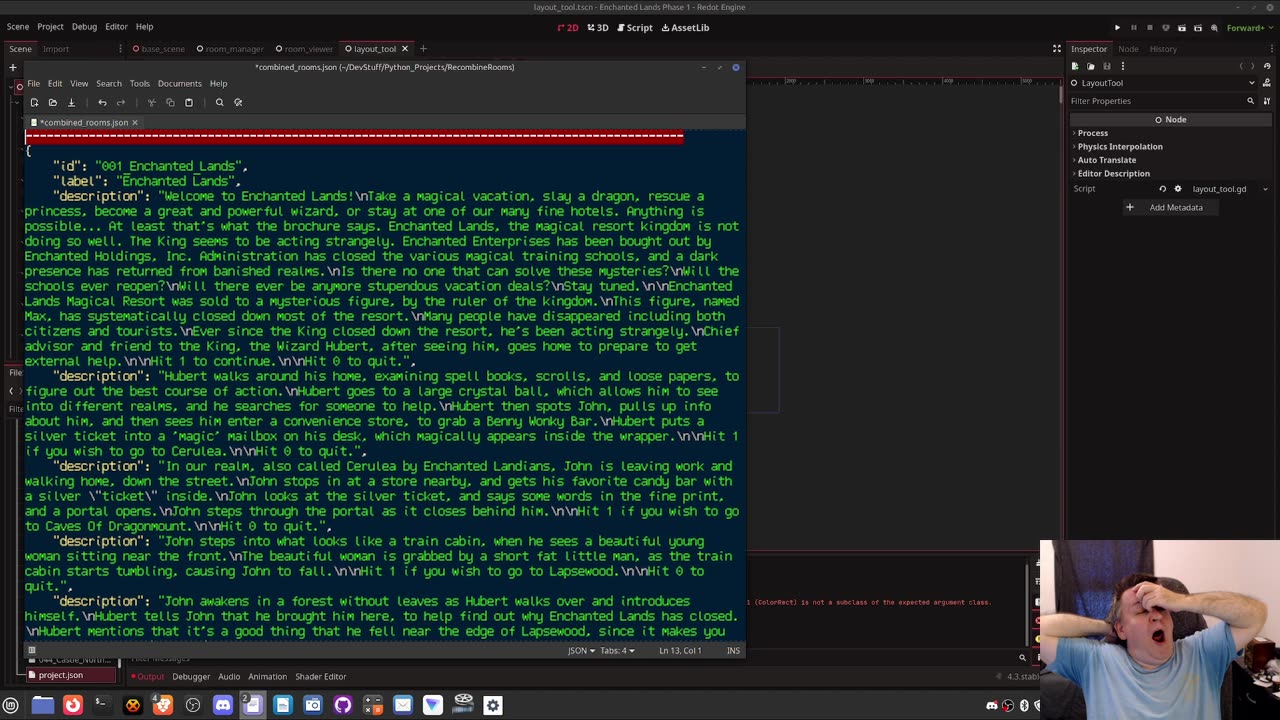Close the layout_tool scene tab
The width and height of the screenshot is (1280, 720).
click(x=405, y=49)
